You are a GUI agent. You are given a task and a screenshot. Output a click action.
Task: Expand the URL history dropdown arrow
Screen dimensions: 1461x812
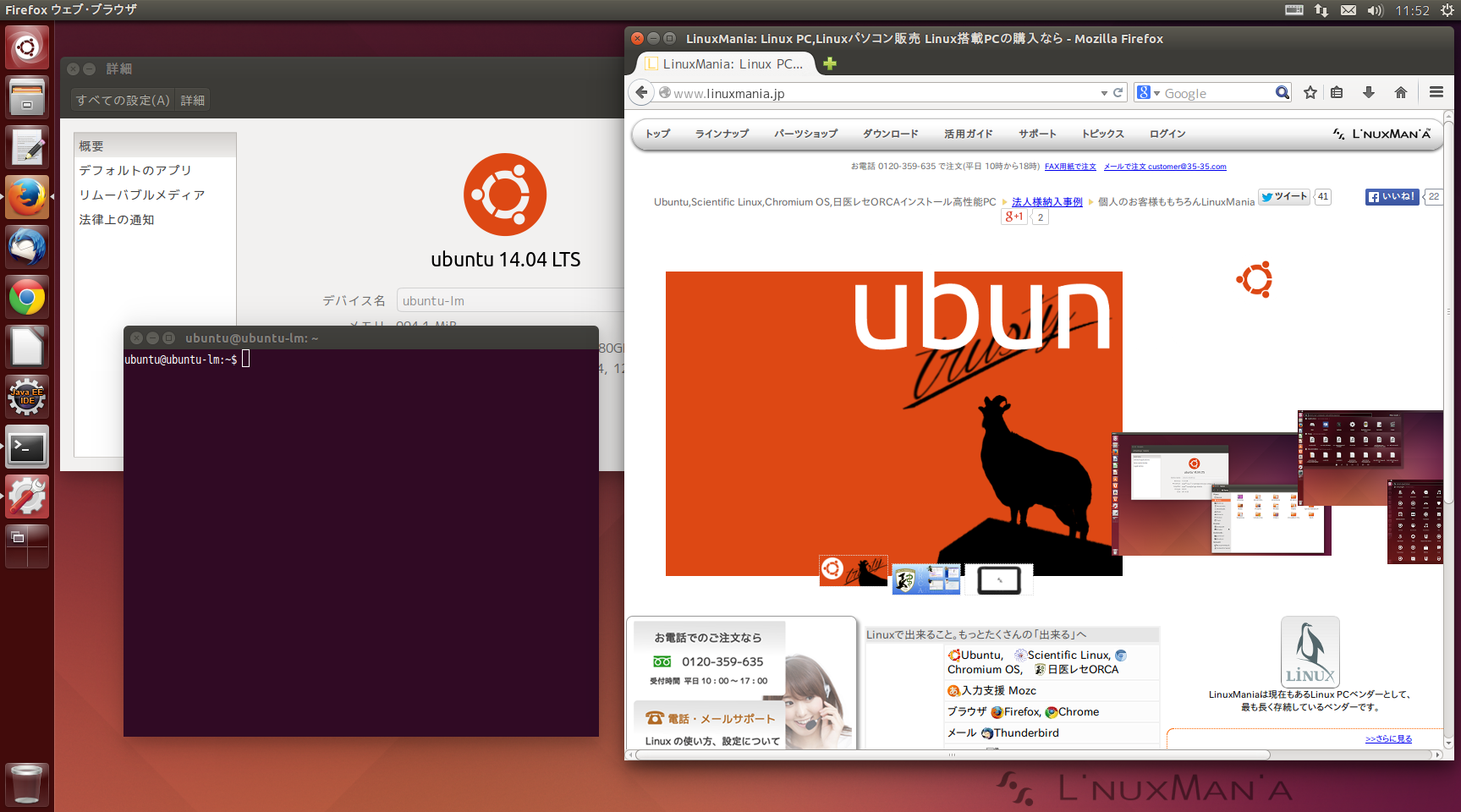pyautogui.click(x=1104, y=93)
